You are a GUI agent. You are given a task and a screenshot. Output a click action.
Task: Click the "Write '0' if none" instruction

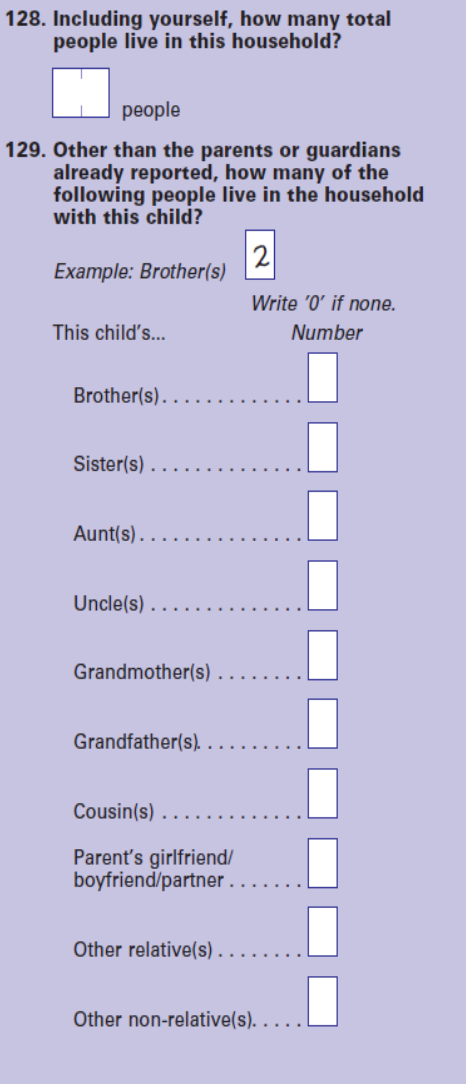324,303
